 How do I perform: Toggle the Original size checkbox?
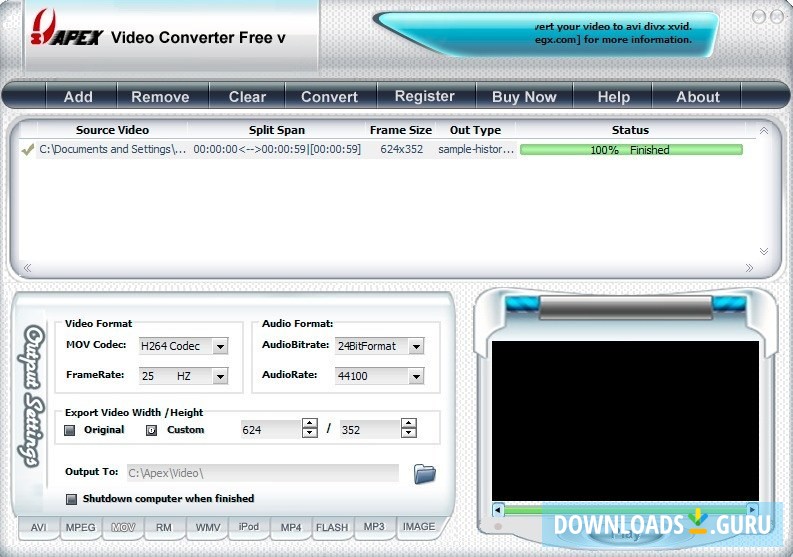[70, 430]
